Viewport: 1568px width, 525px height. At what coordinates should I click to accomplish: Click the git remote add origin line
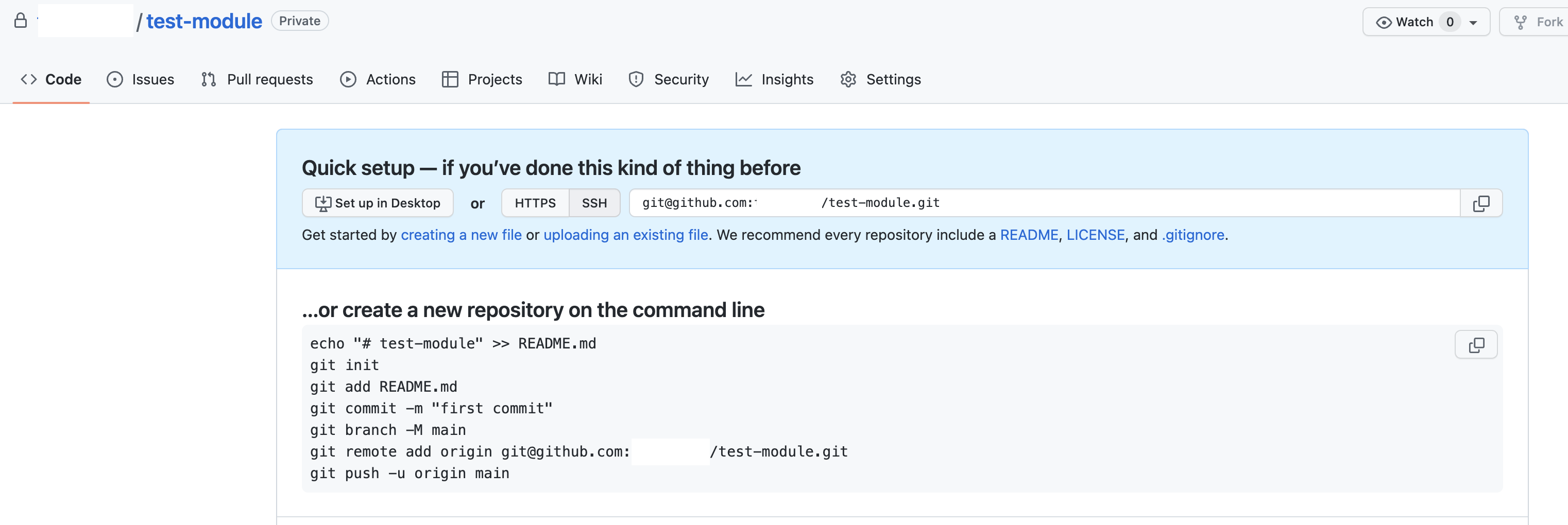tap(579, 451)
